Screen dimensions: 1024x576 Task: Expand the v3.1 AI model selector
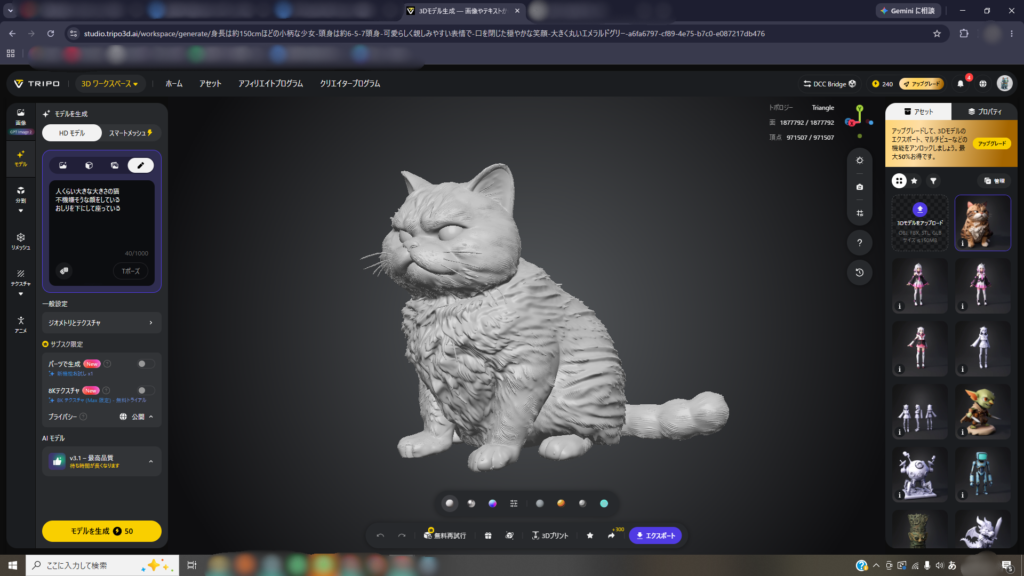(x=101, y=462)
